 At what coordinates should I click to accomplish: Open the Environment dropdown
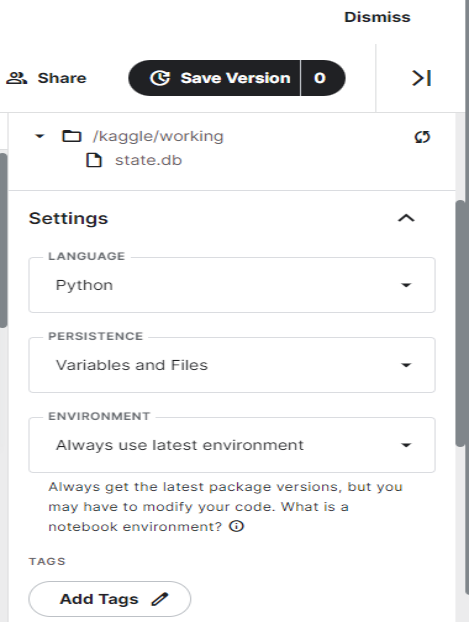coord(232,445)
